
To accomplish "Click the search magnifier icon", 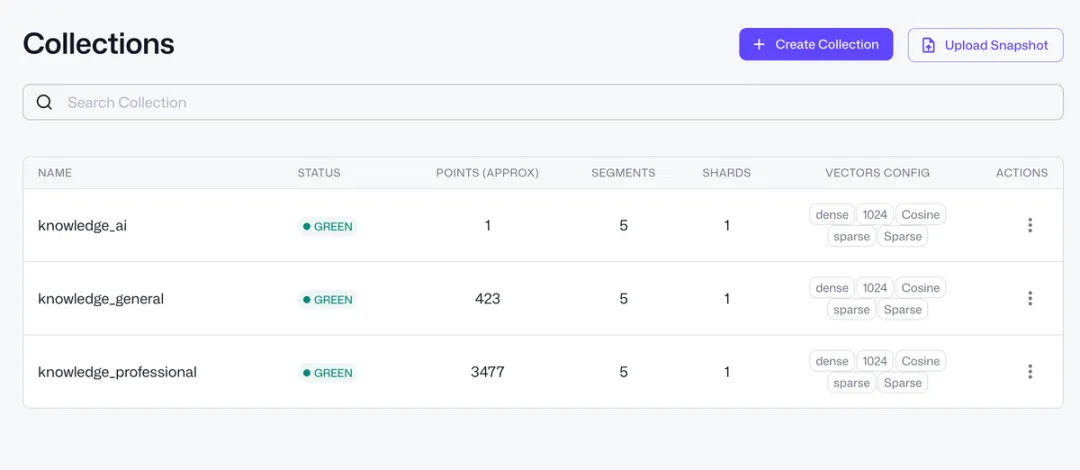I will point(44,102).
